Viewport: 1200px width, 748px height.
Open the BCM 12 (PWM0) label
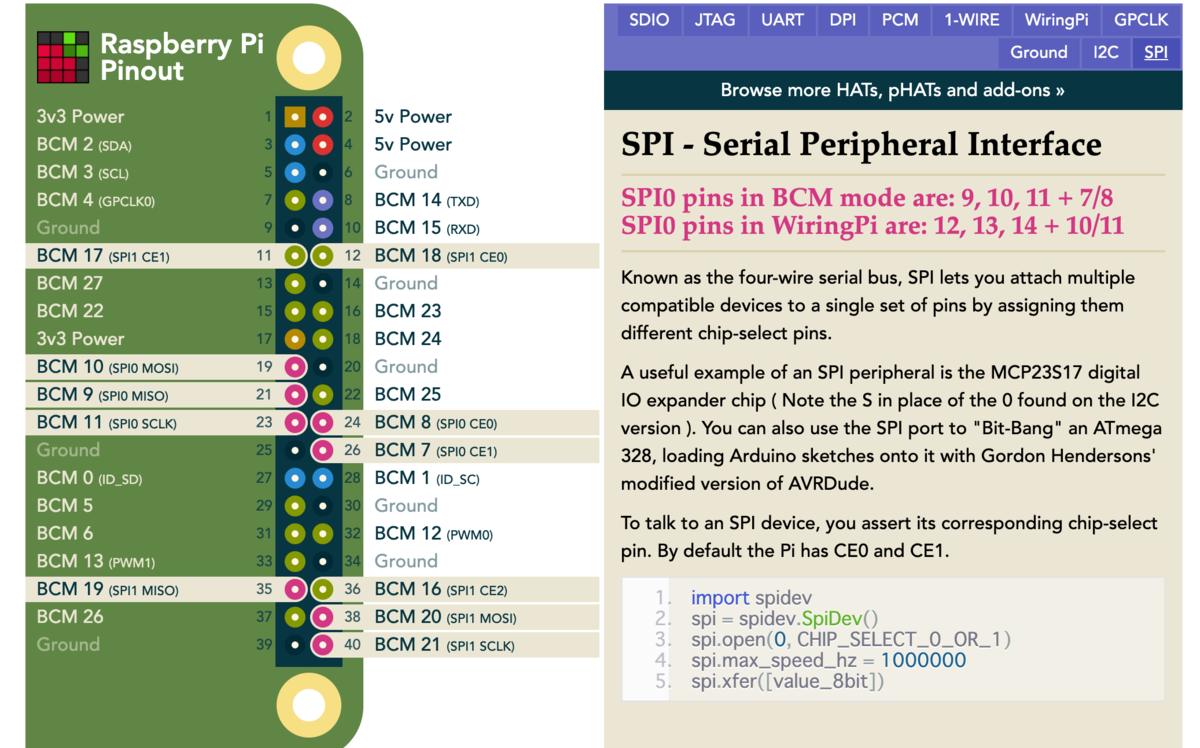coord(434,534)
